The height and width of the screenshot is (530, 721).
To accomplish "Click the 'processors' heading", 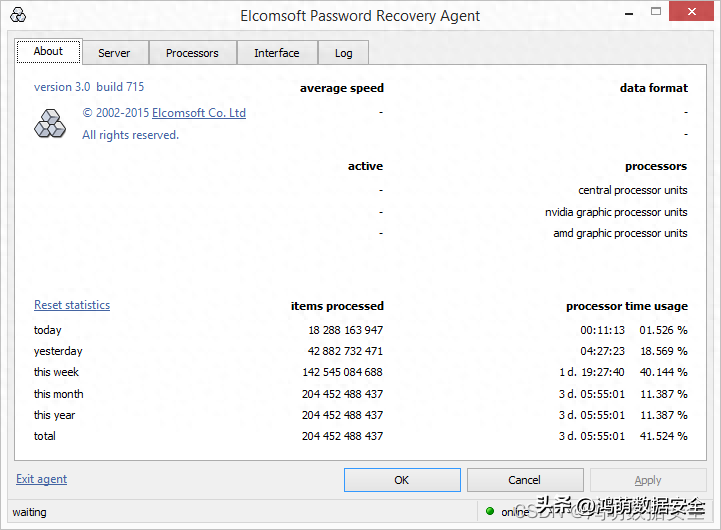I will (656, 166).
